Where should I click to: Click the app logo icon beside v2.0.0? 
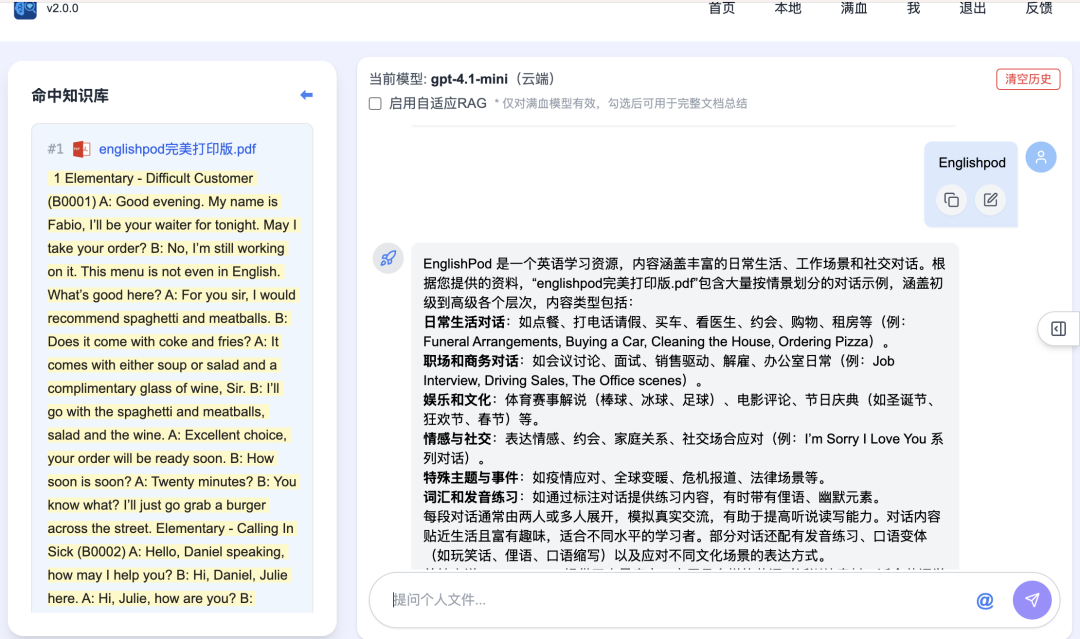(25, 10)
